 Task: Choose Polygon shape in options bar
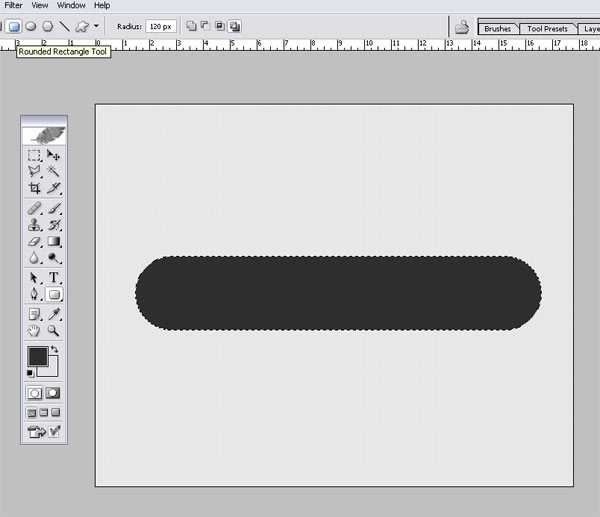point(47,26)
